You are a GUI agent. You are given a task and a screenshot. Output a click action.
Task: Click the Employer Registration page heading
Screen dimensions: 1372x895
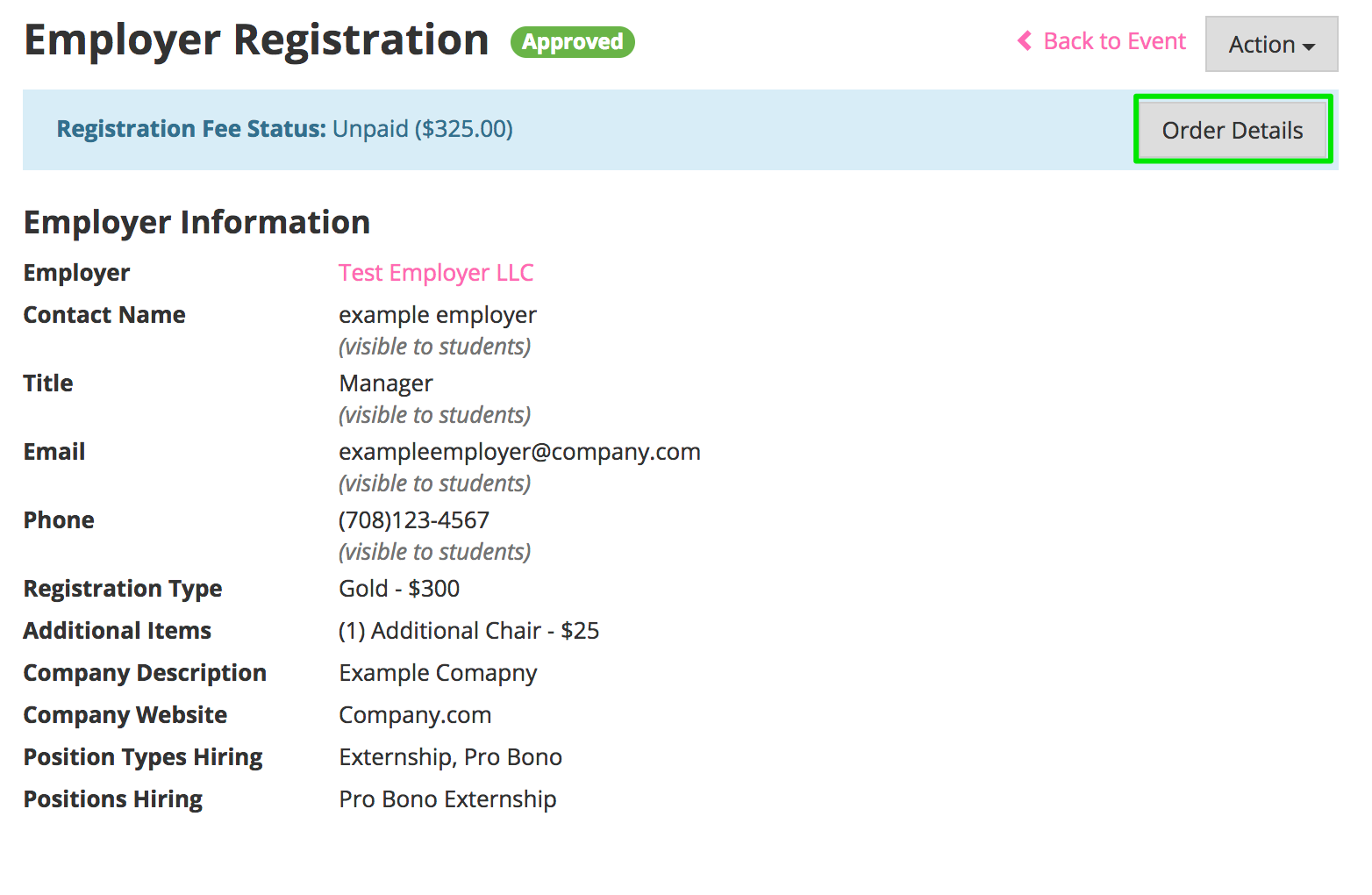tap(256, 40)
